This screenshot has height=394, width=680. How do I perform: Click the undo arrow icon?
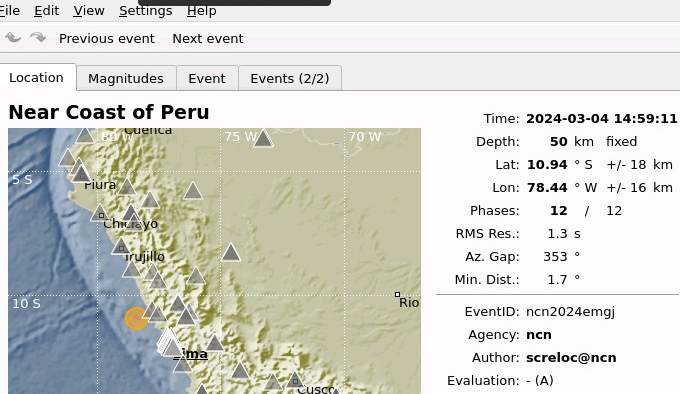[x=13, y=38]
